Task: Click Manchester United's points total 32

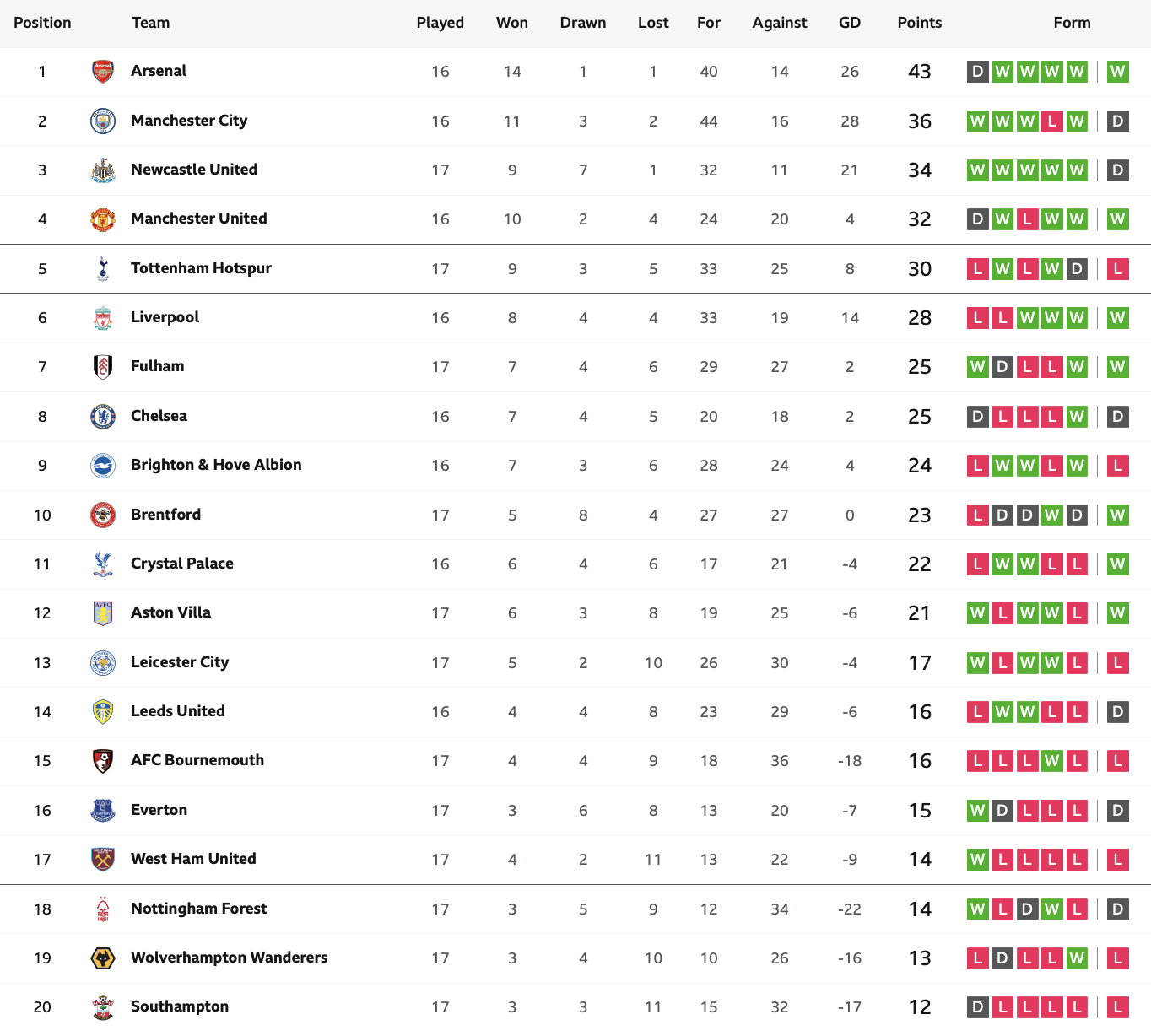Action: (x=919, y=219)
